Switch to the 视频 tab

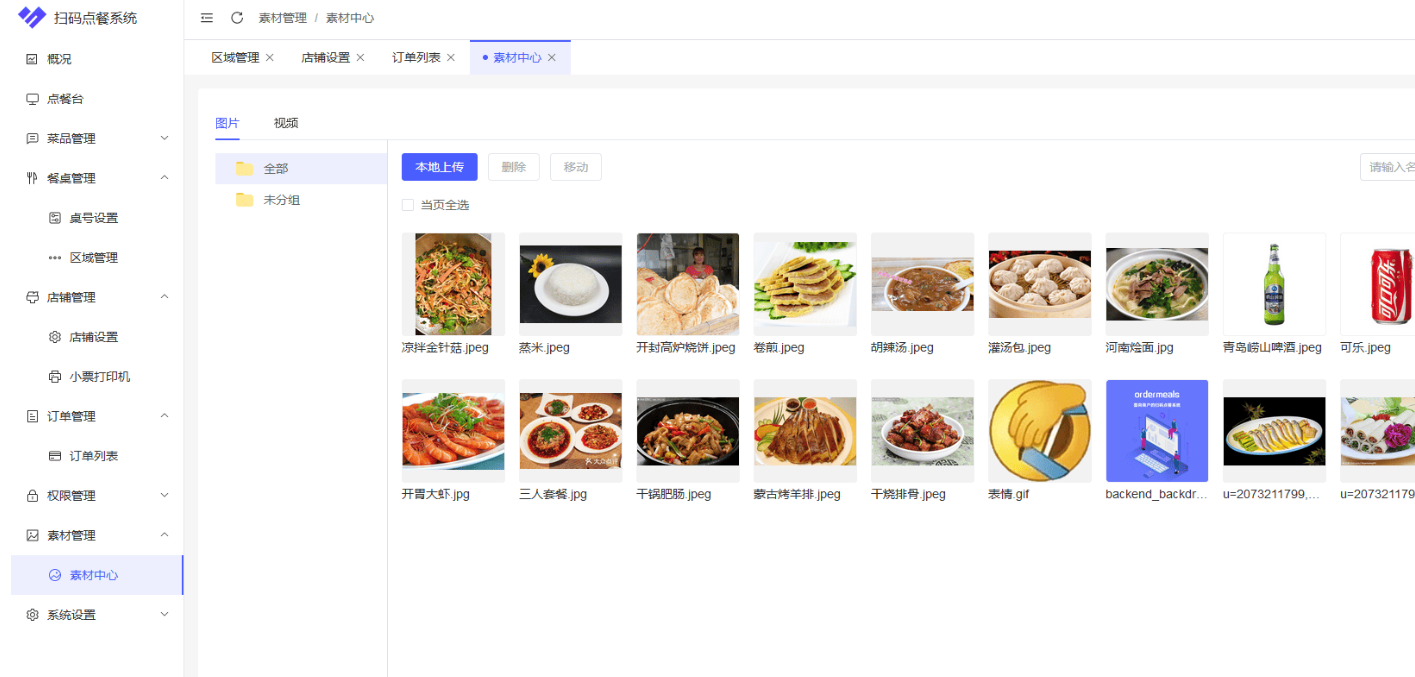tap(286, 121)
